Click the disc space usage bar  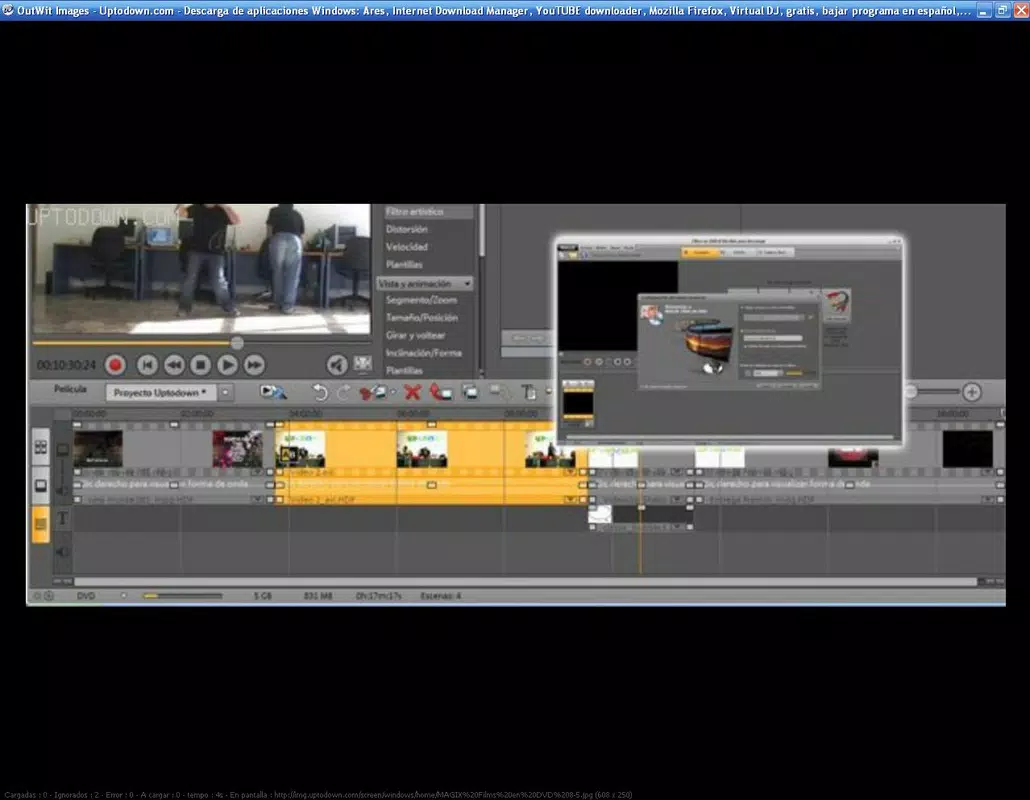[x=183, y=596]
